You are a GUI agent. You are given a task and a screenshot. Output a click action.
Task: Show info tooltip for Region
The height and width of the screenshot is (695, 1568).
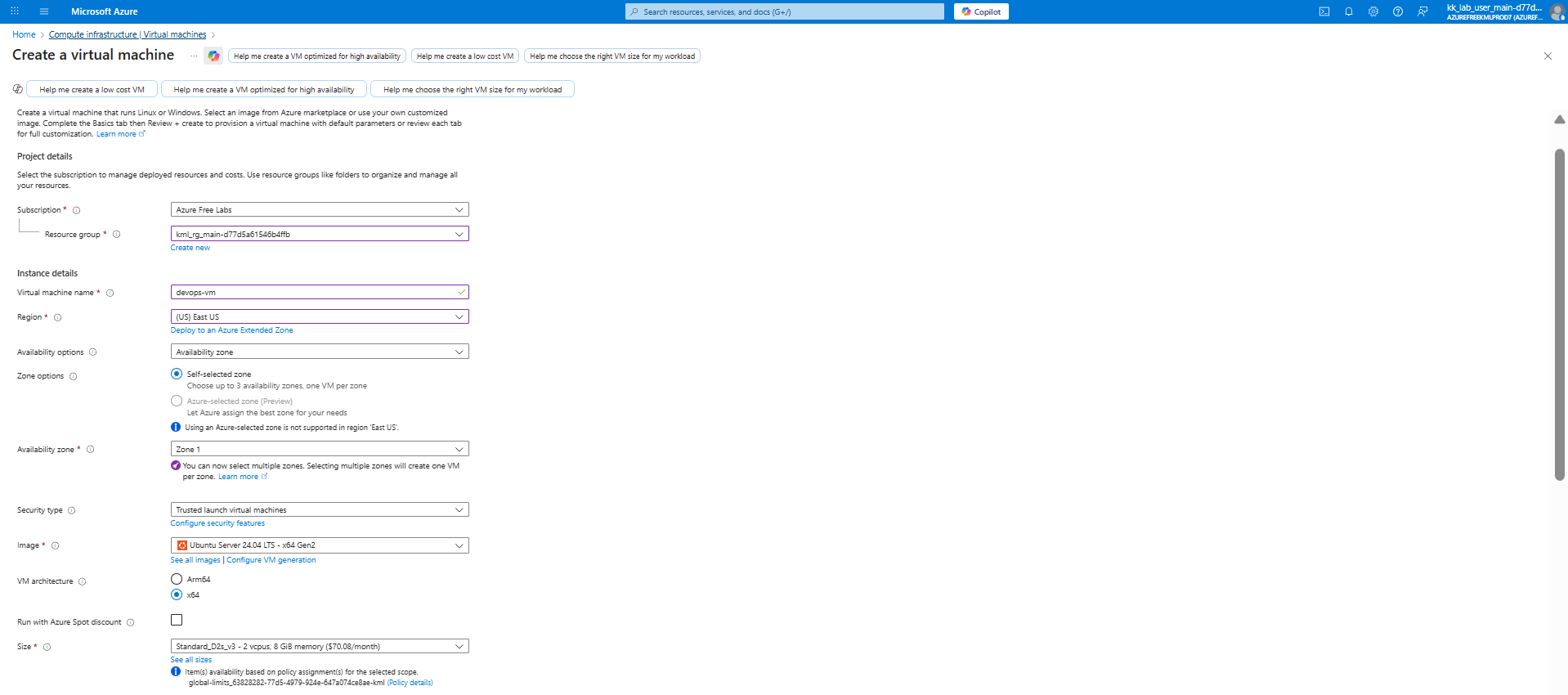click(x=58, y=317)
